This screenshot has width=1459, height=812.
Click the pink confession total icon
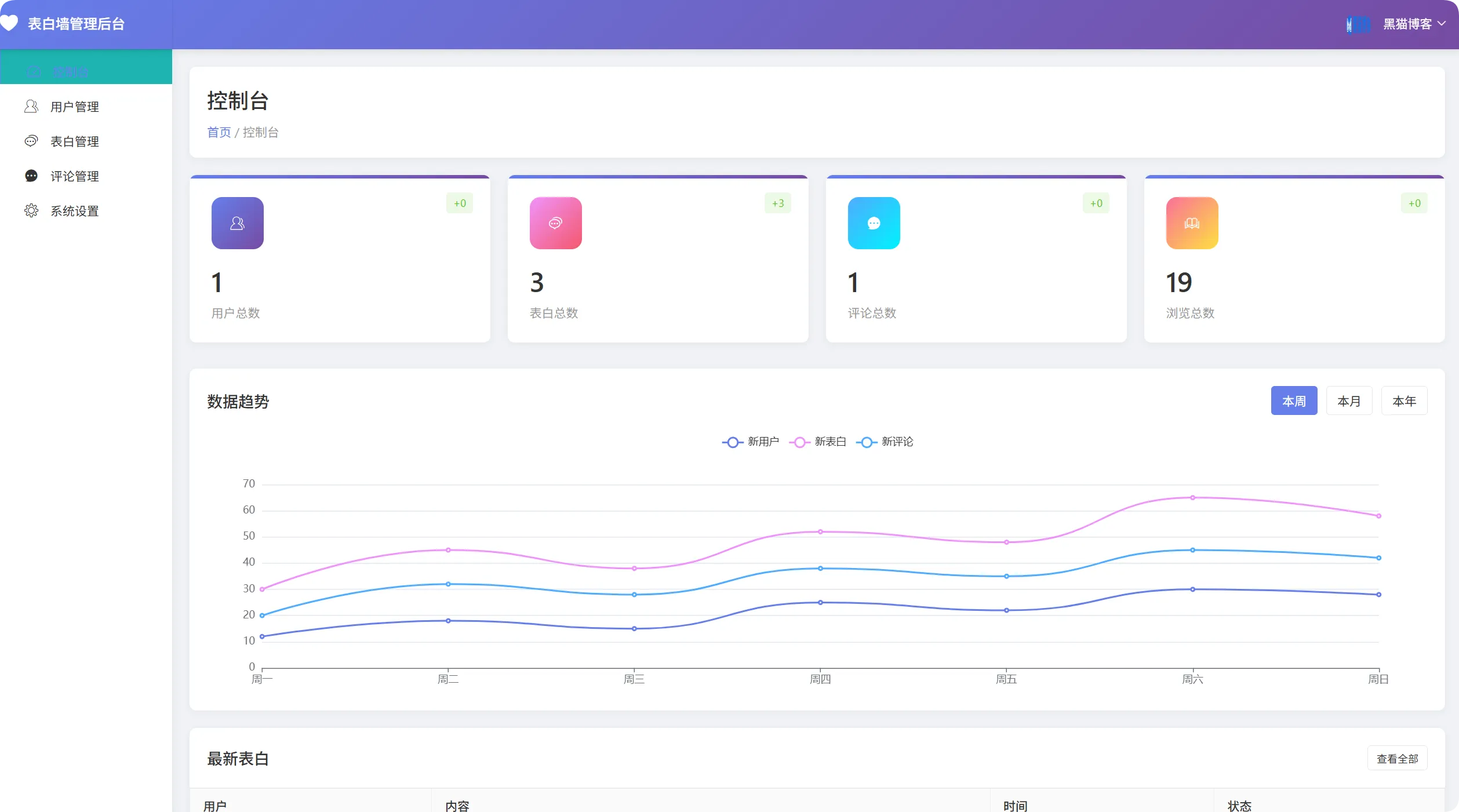[x=555, y=223]
